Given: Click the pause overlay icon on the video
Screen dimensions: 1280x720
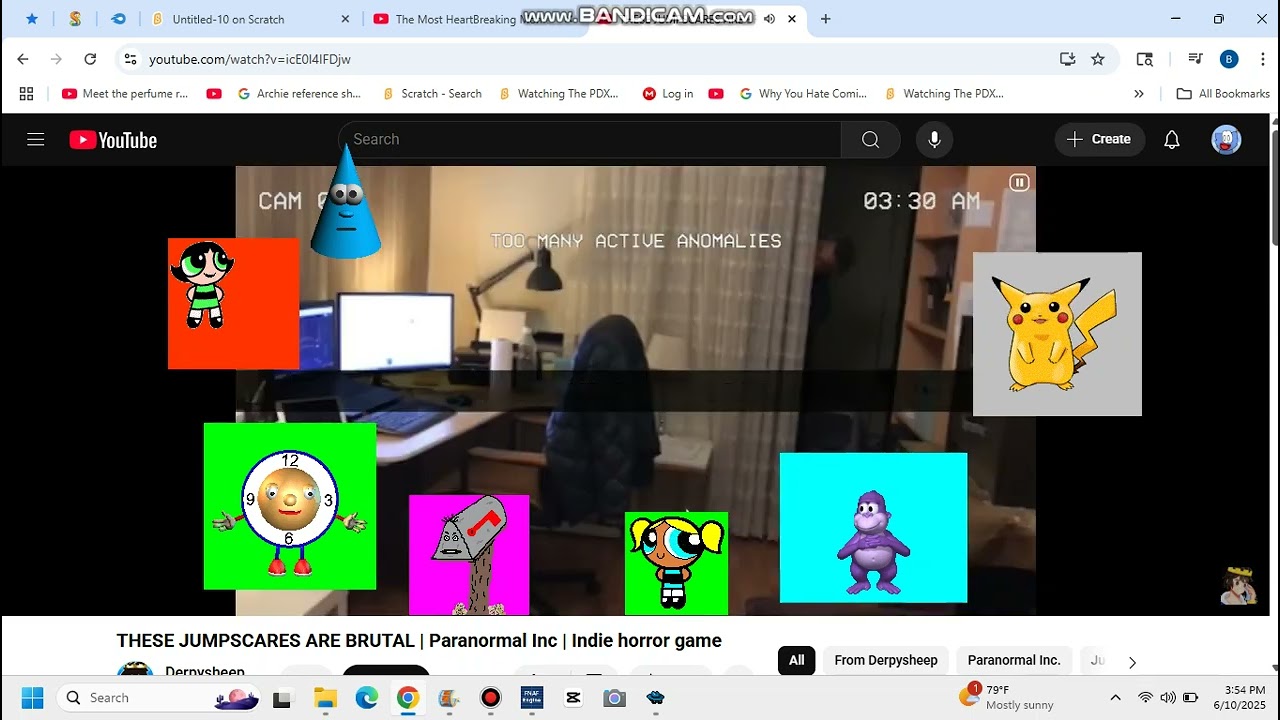Looking at the screenshot, I should point(1019,182).
